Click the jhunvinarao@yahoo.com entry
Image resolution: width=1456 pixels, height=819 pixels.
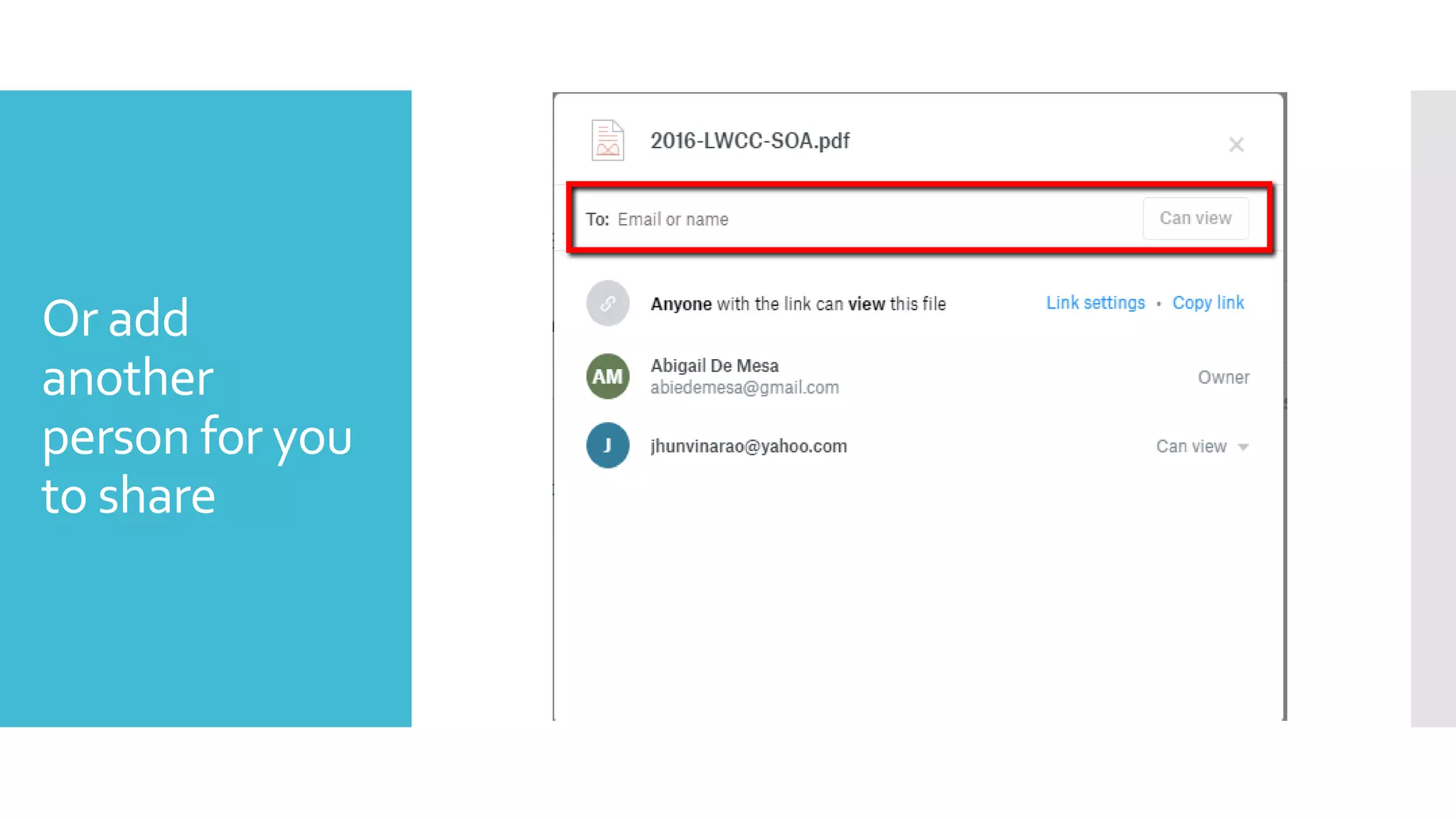coord(749,446)
